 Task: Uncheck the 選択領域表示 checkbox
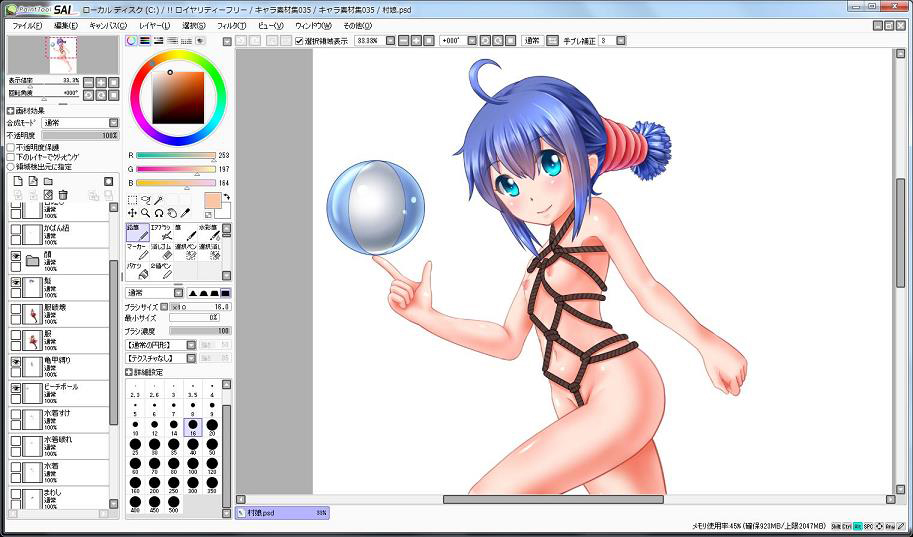click(x=300, y=41)
